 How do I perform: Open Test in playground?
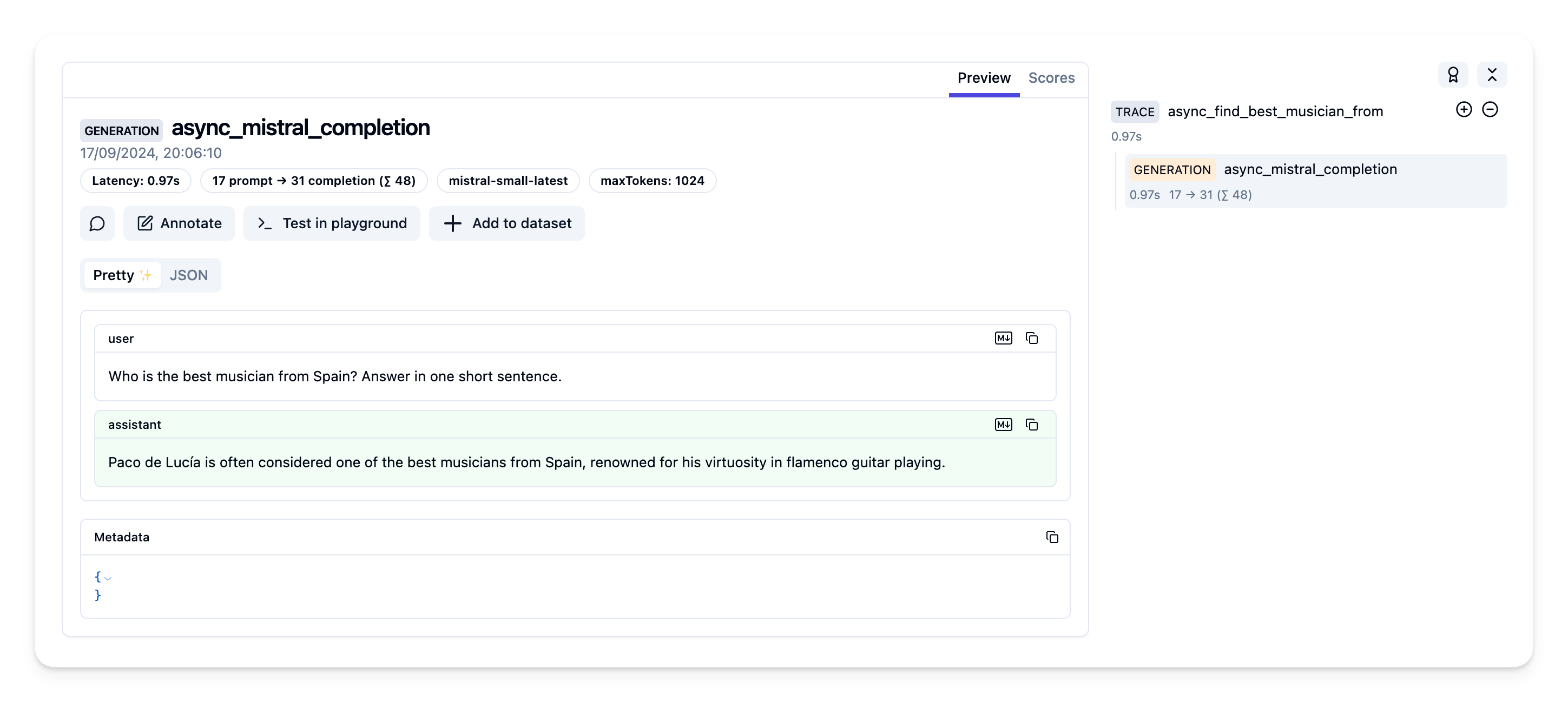tap(332, 223)
